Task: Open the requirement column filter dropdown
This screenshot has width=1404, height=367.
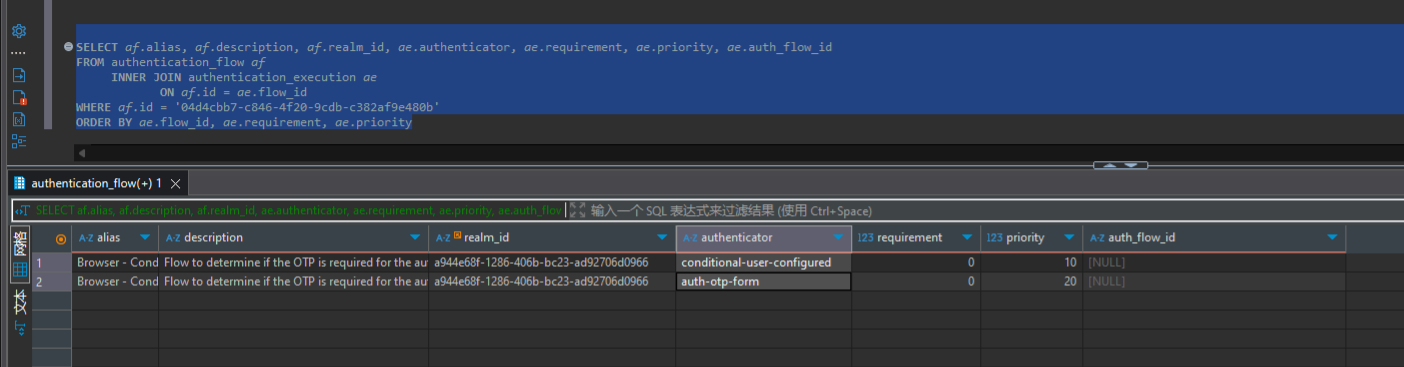Action: tap(966, 238)
